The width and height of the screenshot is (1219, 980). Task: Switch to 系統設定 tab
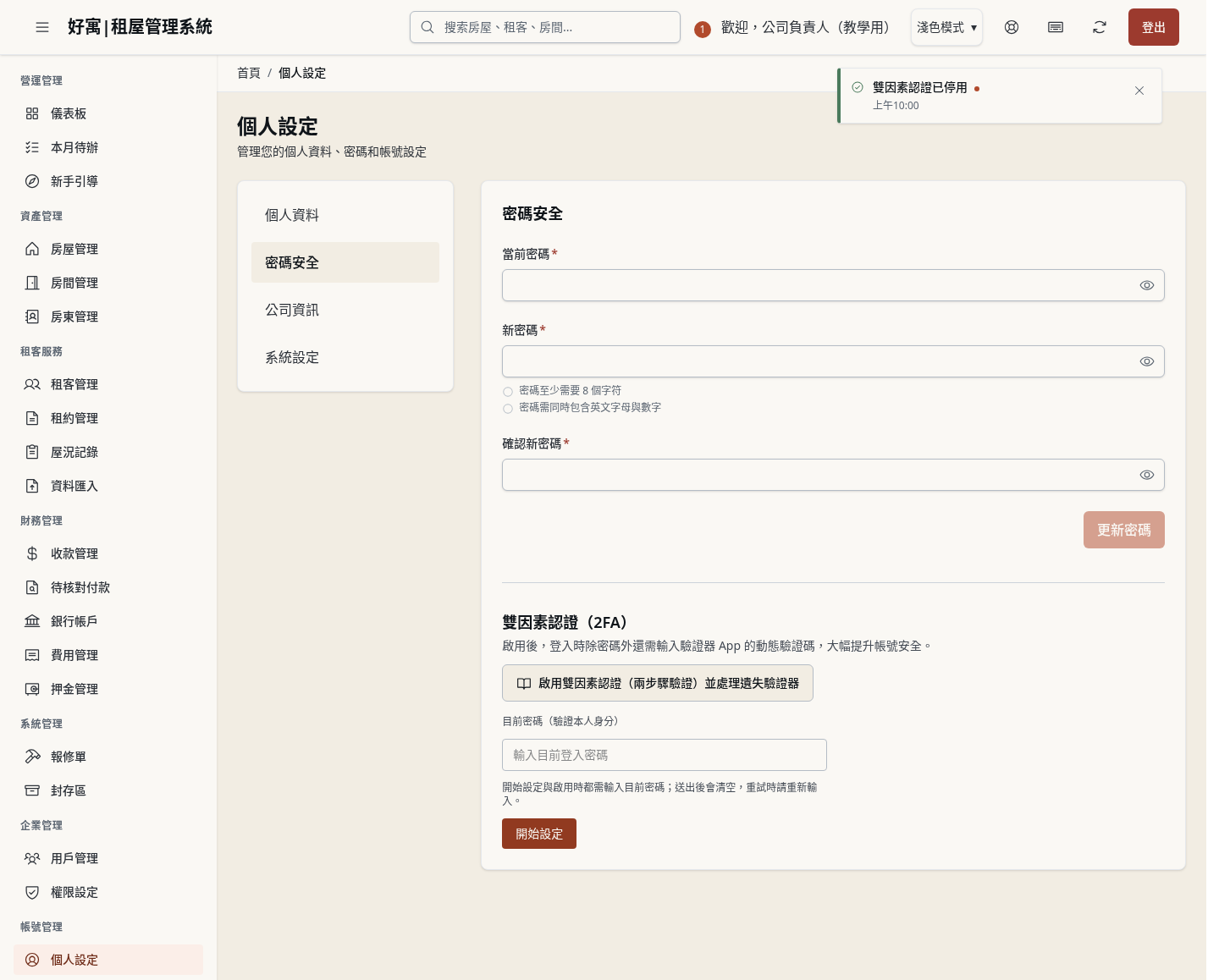(345, 357)
